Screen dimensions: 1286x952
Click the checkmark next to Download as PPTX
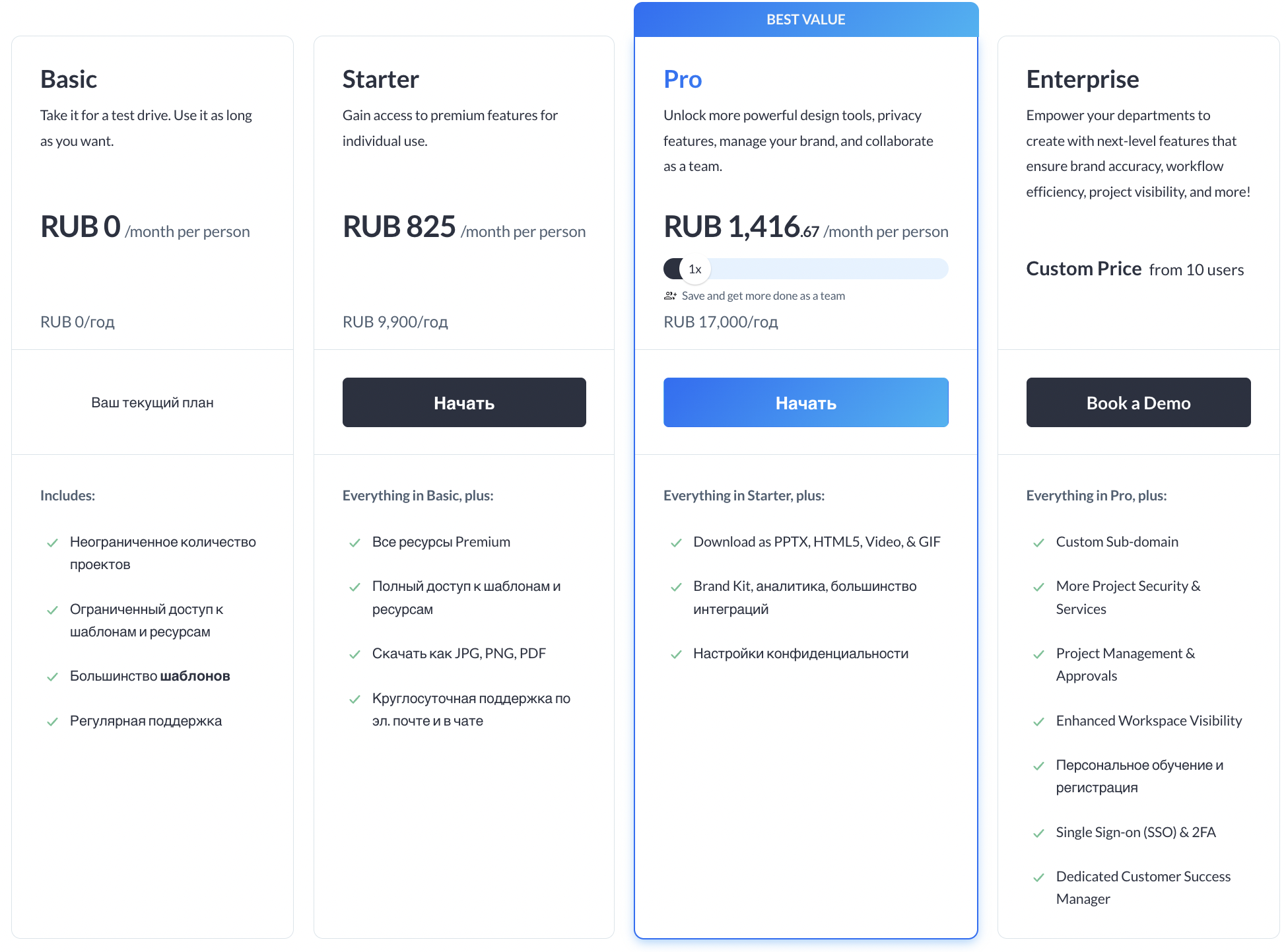(676, 543)
